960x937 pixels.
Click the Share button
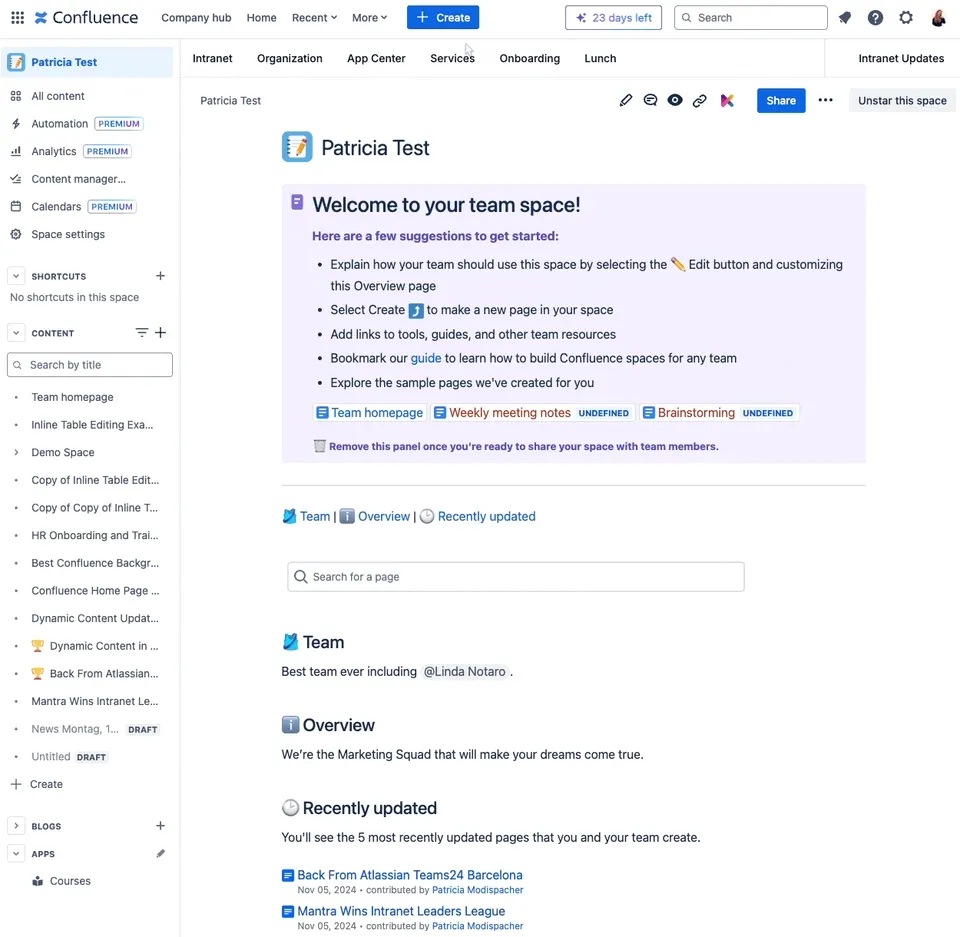[x=781, y=100]
